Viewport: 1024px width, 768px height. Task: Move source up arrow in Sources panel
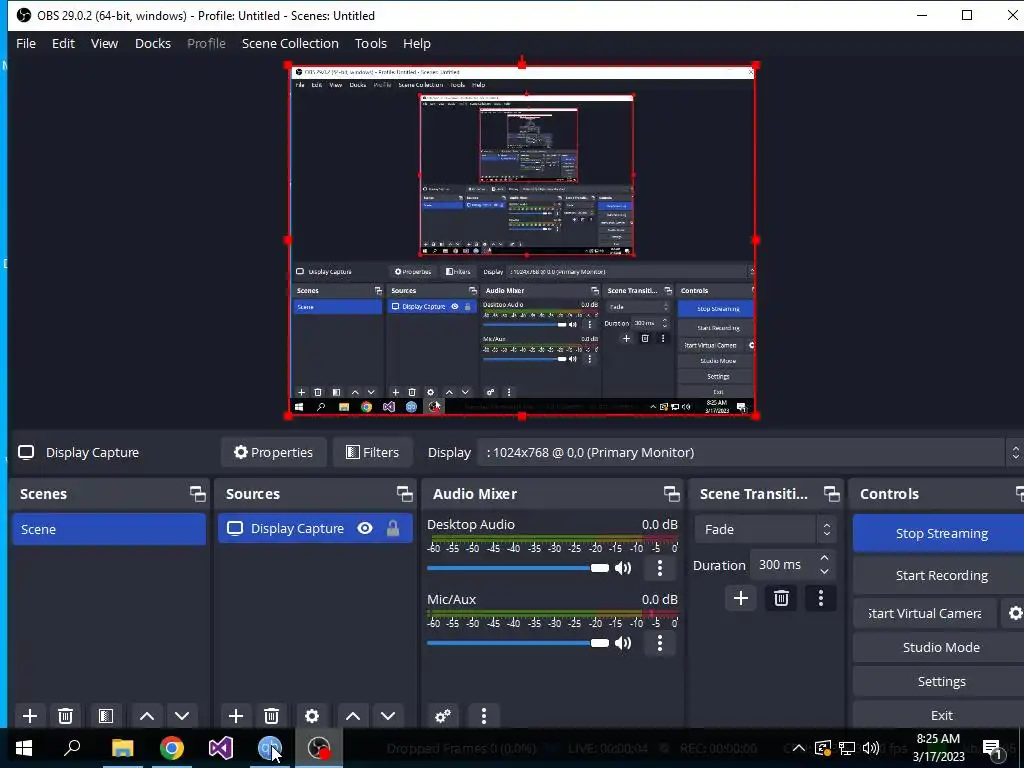pos(353,716)
